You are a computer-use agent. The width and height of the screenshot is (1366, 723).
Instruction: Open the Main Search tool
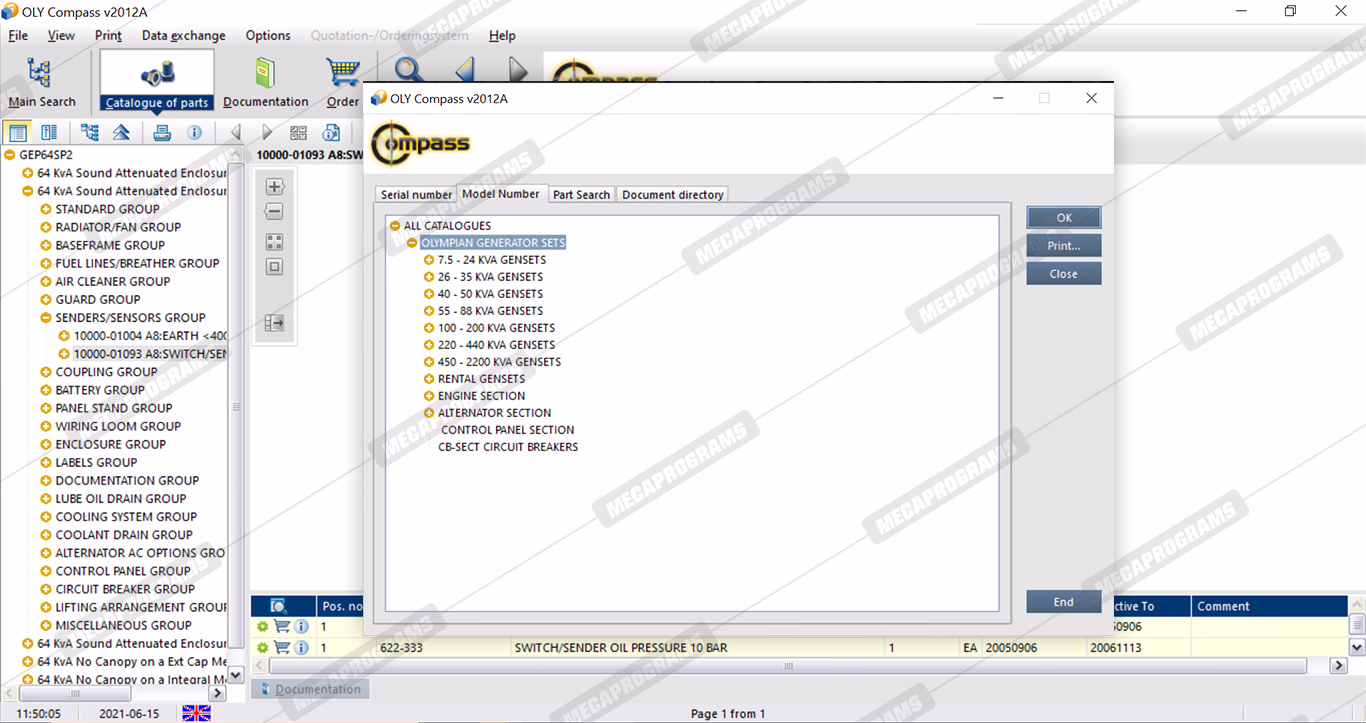point(41,81)
